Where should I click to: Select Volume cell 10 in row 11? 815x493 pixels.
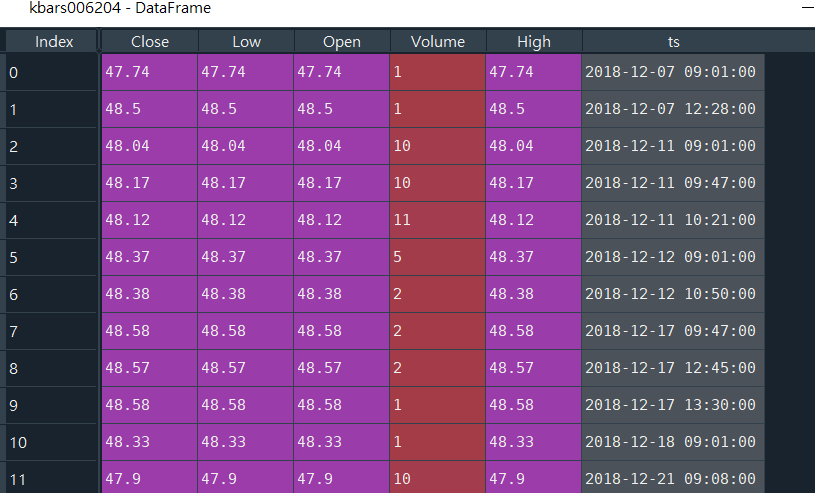[x=438, y=477]
